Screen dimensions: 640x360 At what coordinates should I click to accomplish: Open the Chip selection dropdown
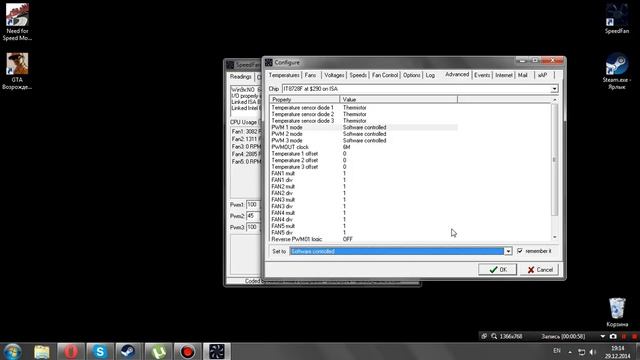point(554,89)
